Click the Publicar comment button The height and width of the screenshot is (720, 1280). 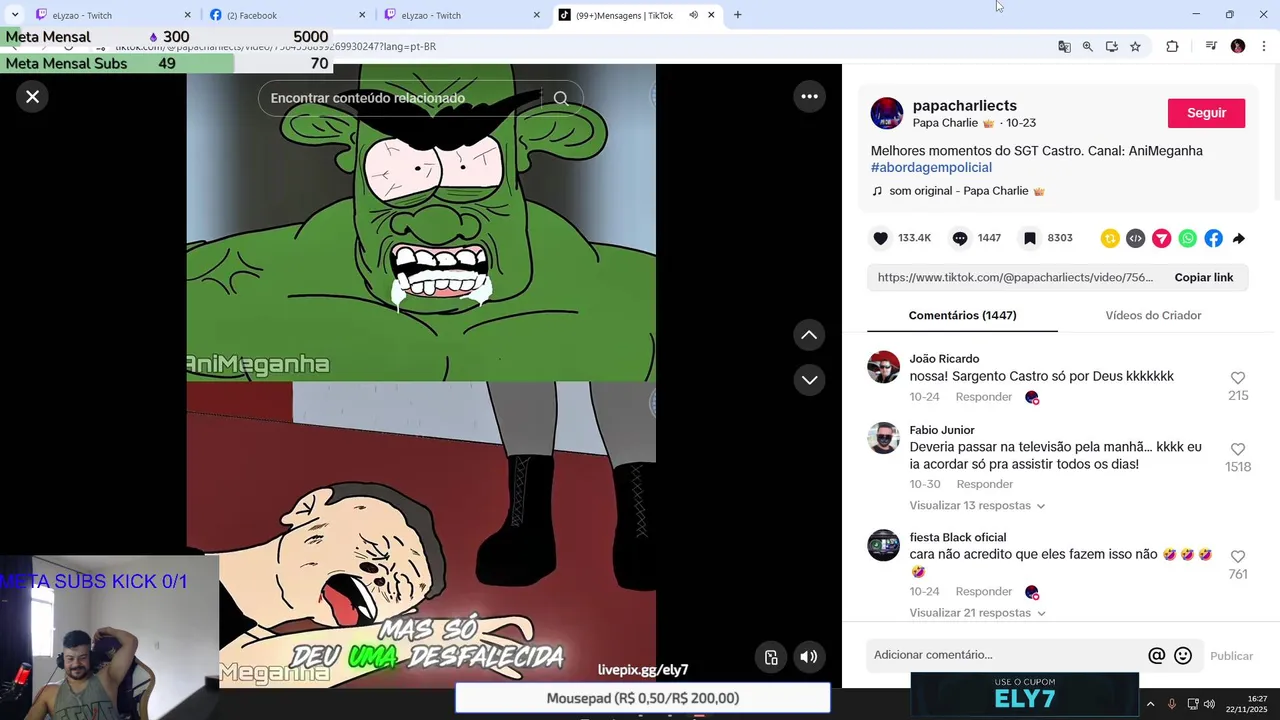(x=1231, y=656)
